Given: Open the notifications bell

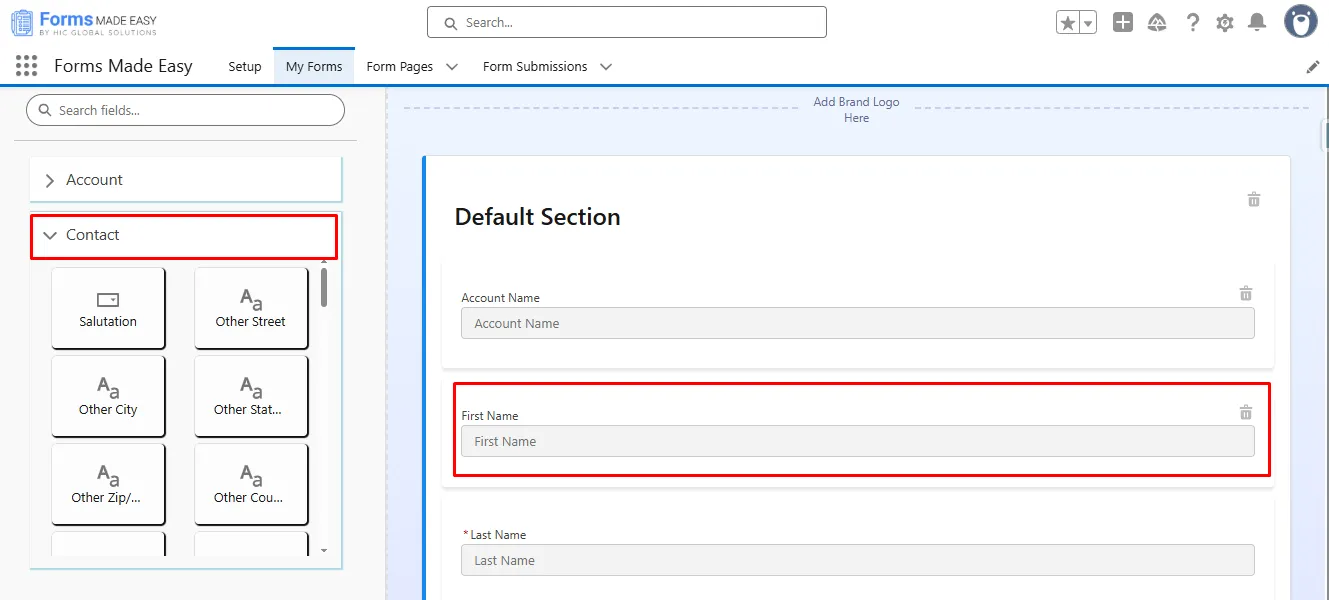Looking at the screenshot, I should pyautogui.click(x=1258, y=23).
